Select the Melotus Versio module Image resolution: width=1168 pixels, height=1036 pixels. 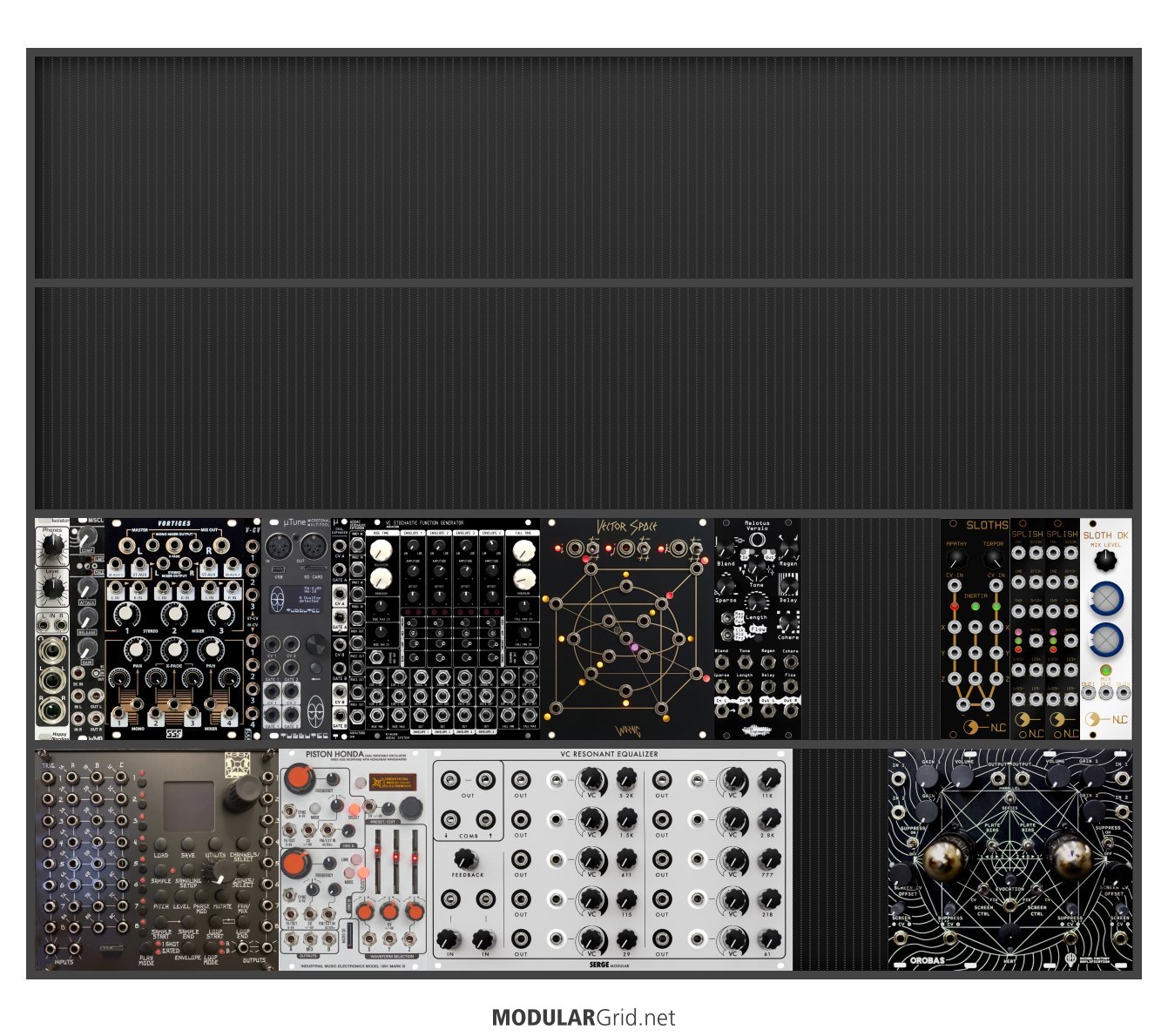(758, 629)
